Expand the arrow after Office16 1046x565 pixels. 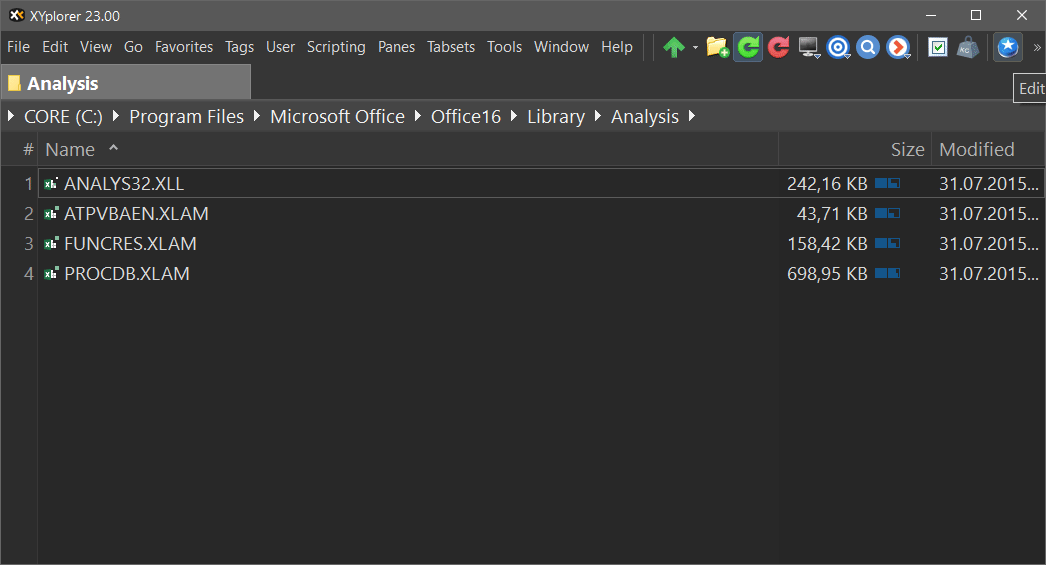coord(514,116)
